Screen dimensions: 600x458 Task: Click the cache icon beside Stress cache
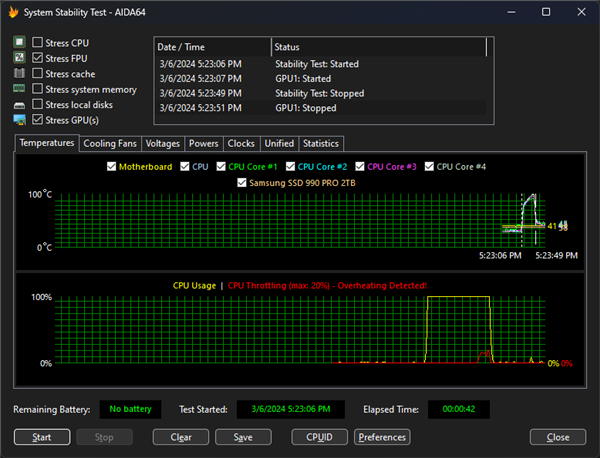pos(19,74)
